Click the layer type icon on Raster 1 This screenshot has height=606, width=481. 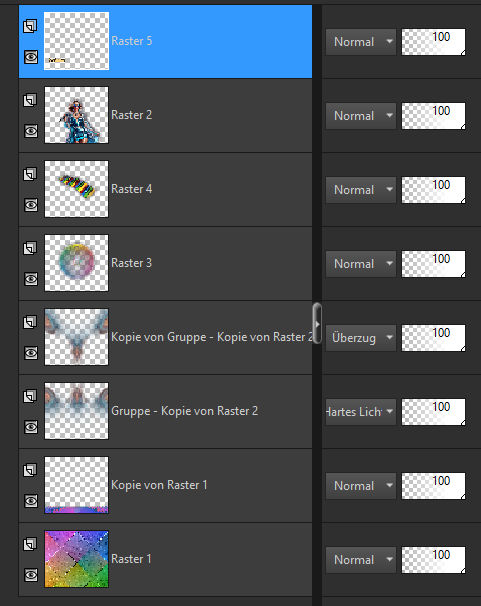(x=30, y=544)
